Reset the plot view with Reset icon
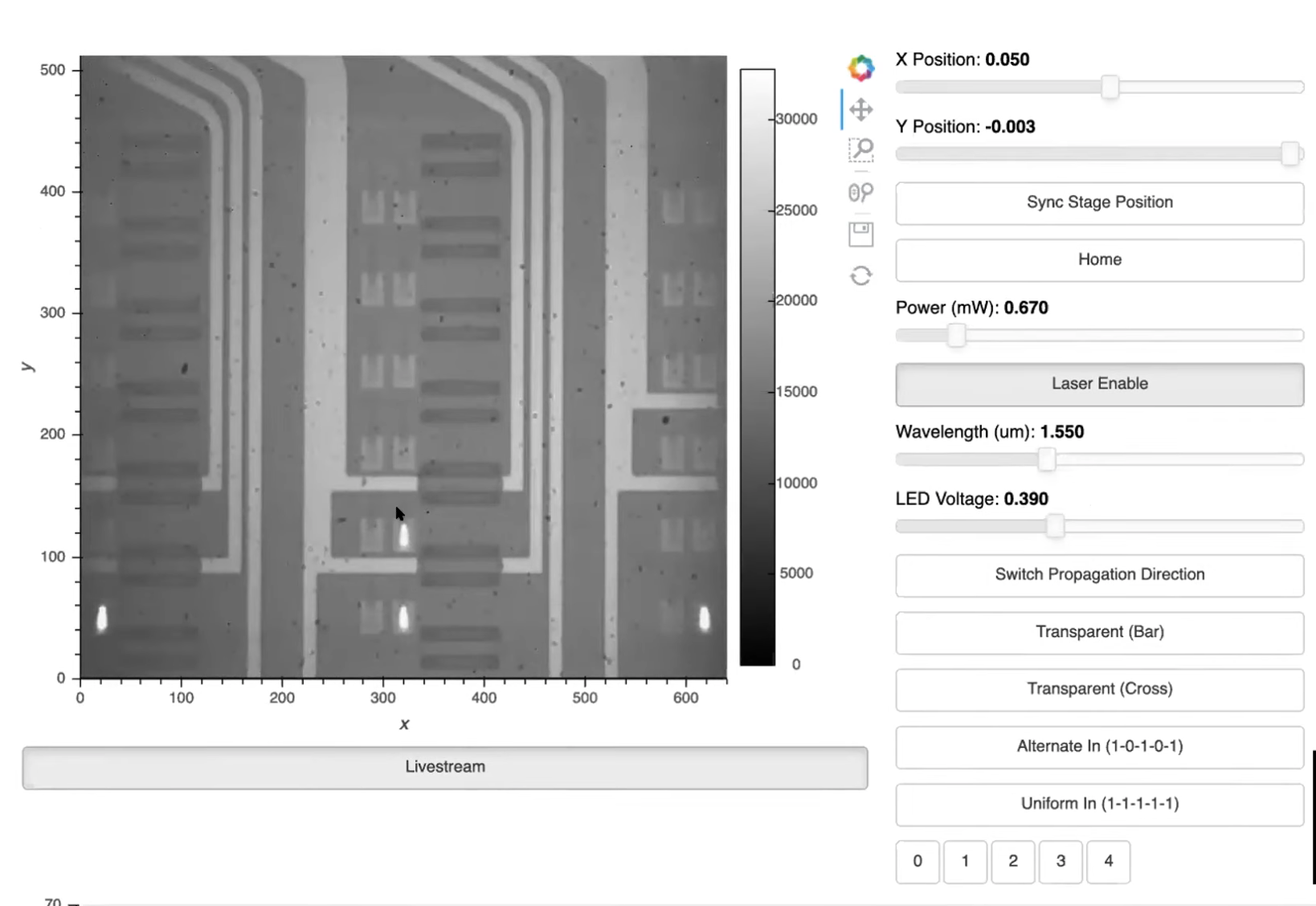This screenshot has height=906, width=1316. tap(860, 276)
